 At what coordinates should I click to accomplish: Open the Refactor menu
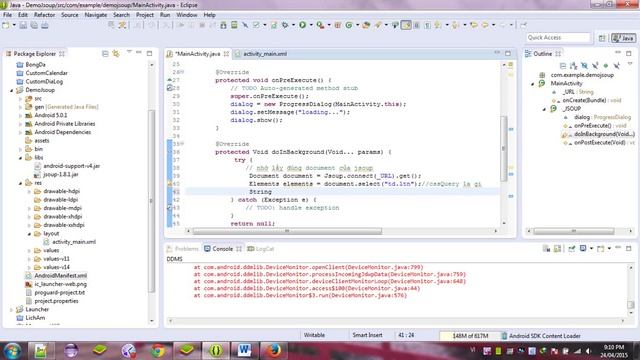point(44,15)
